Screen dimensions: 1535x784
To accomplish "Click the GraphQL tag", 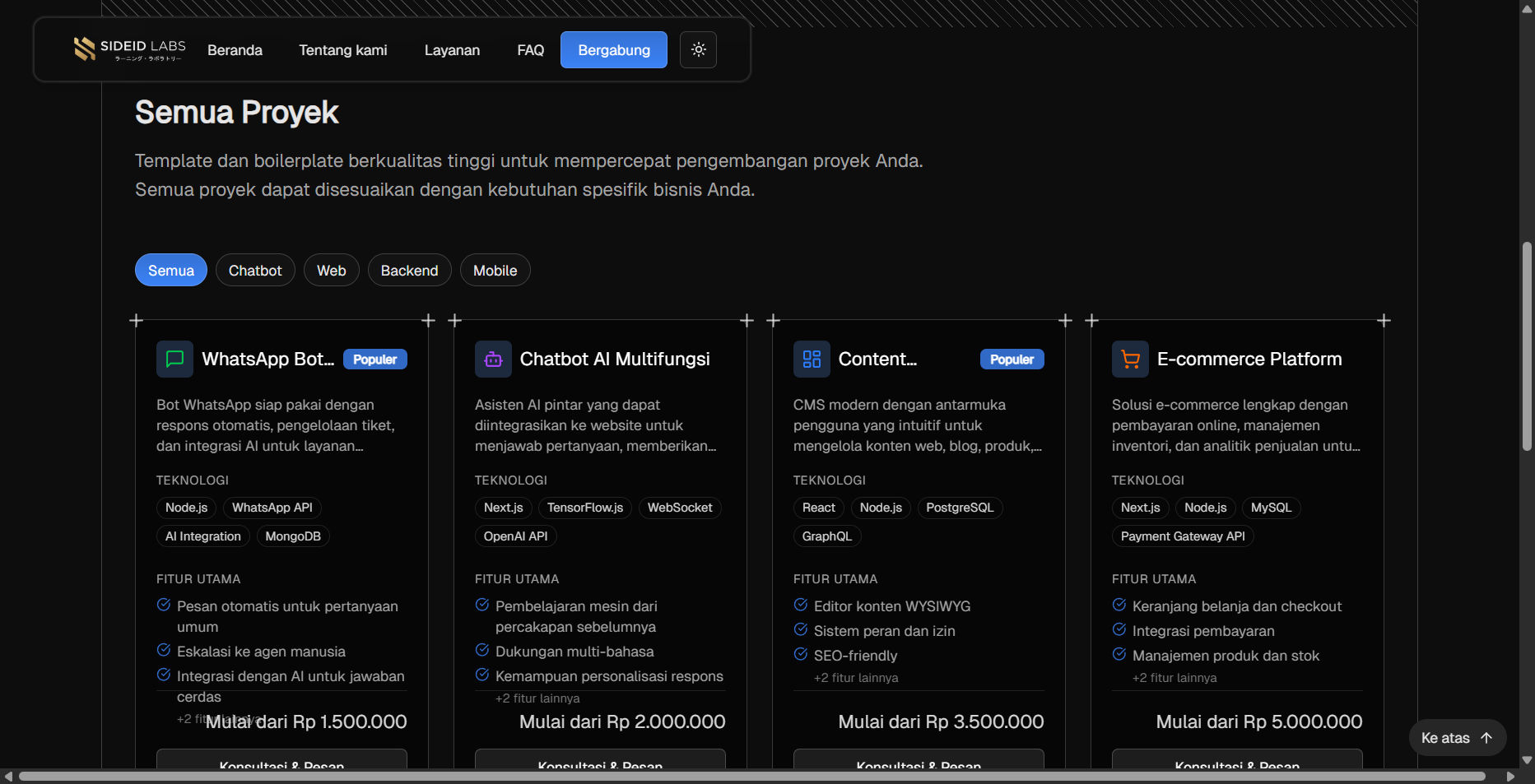I will coord(827,536).
